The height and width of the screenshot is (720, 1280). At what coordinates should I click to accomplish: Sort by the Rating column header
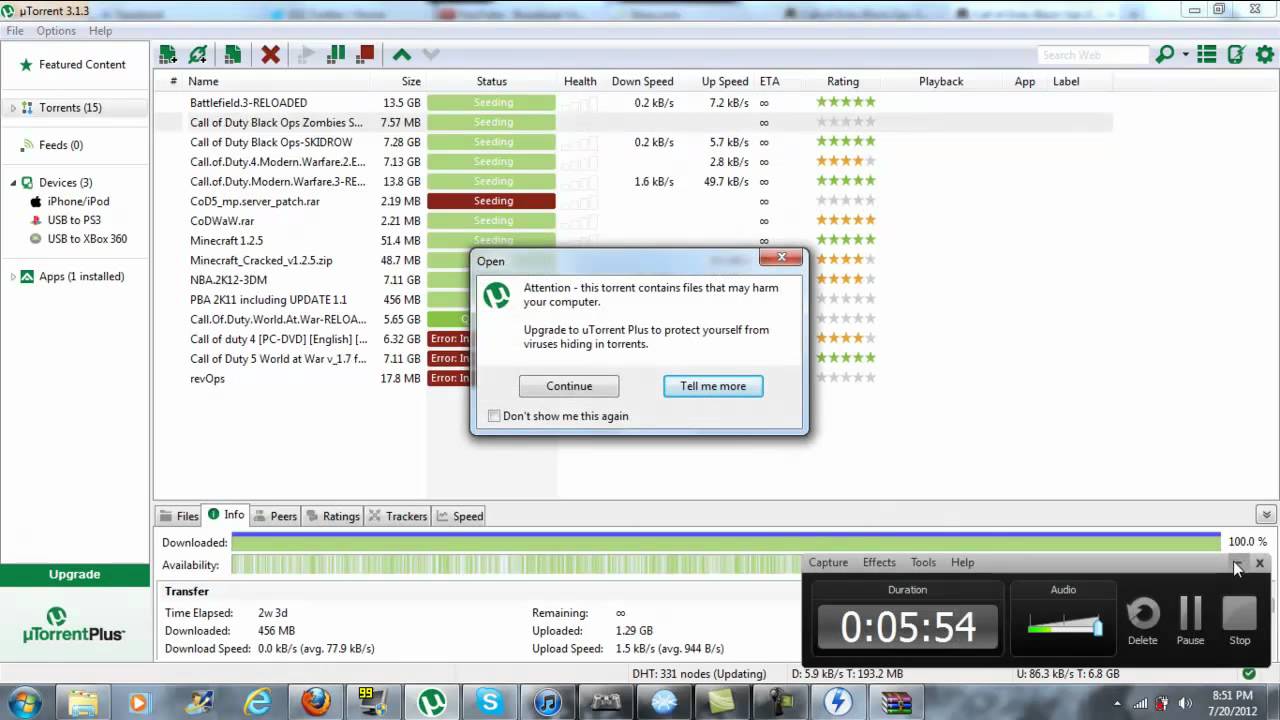pyautogui.click(x=843, y=82)
